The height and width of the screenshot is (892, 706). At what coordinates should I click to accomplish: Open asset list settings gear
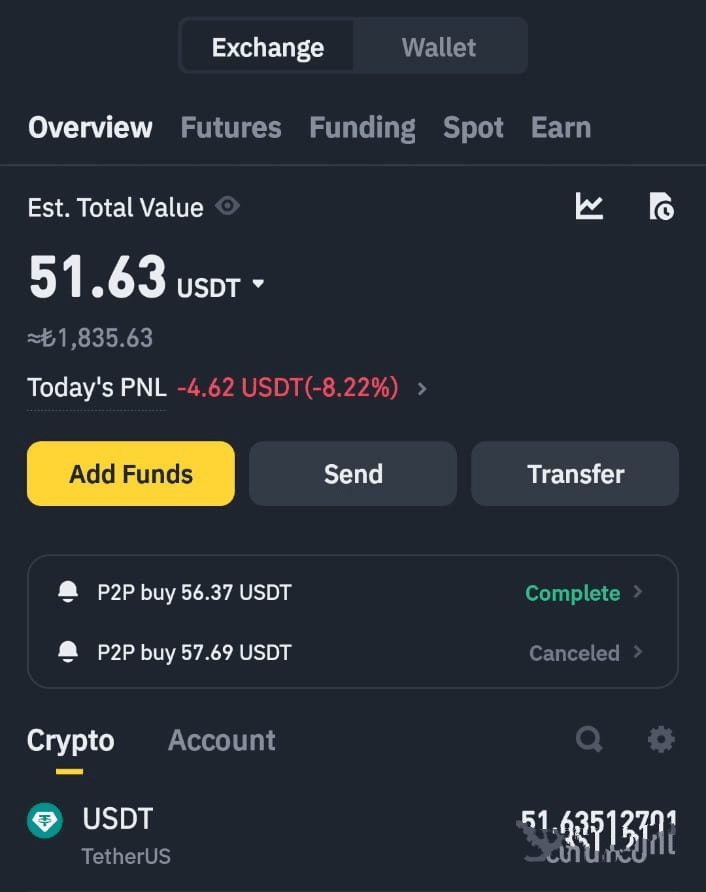pos(661,740)
